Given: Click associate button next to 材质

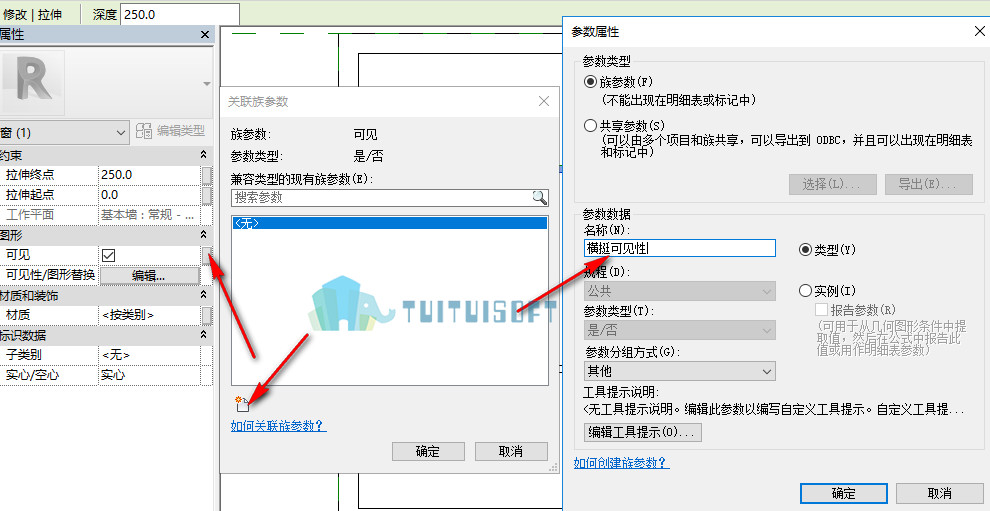Looking at the screenshot, I should [206, 315].
